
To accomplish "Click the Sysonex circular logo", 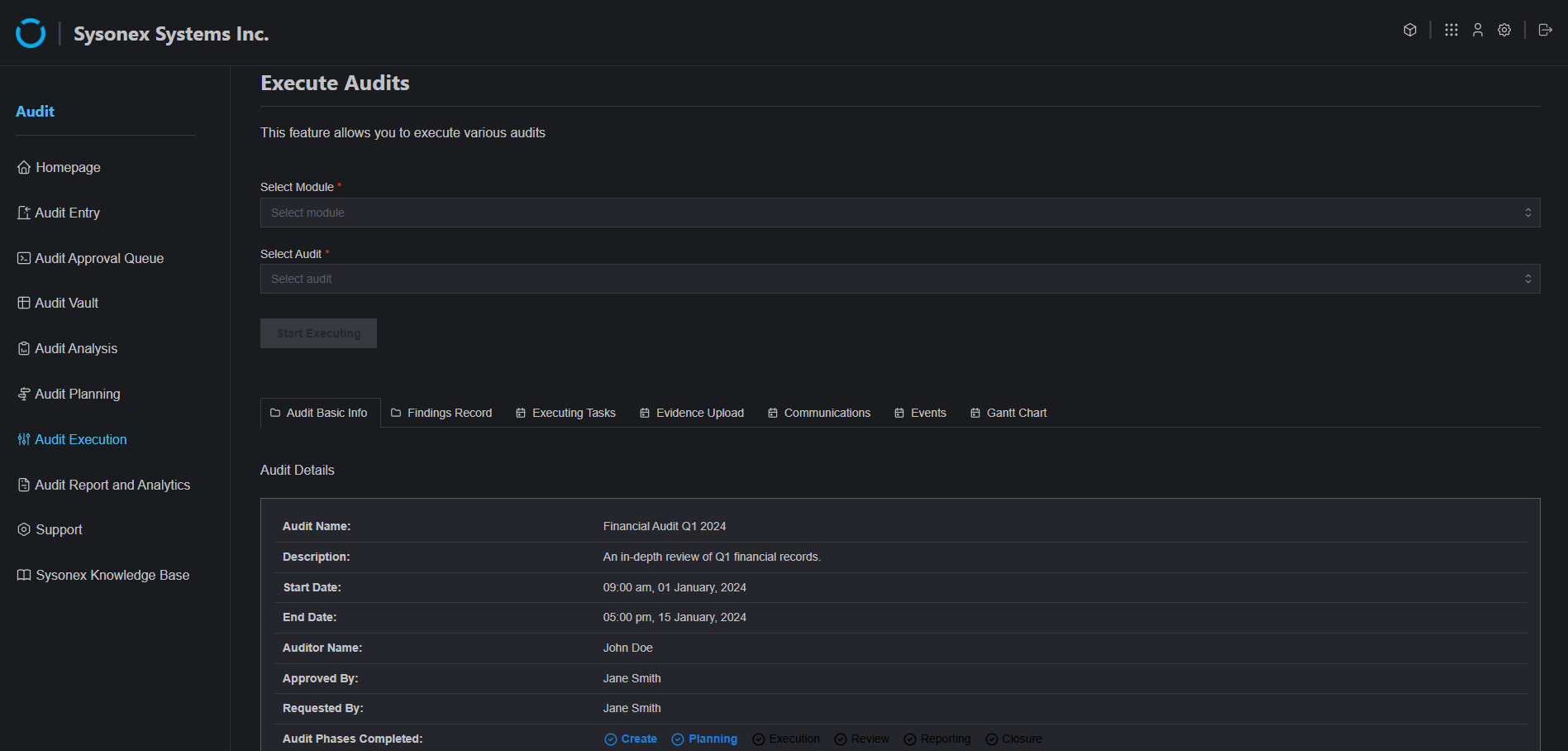I will (31, 33).
